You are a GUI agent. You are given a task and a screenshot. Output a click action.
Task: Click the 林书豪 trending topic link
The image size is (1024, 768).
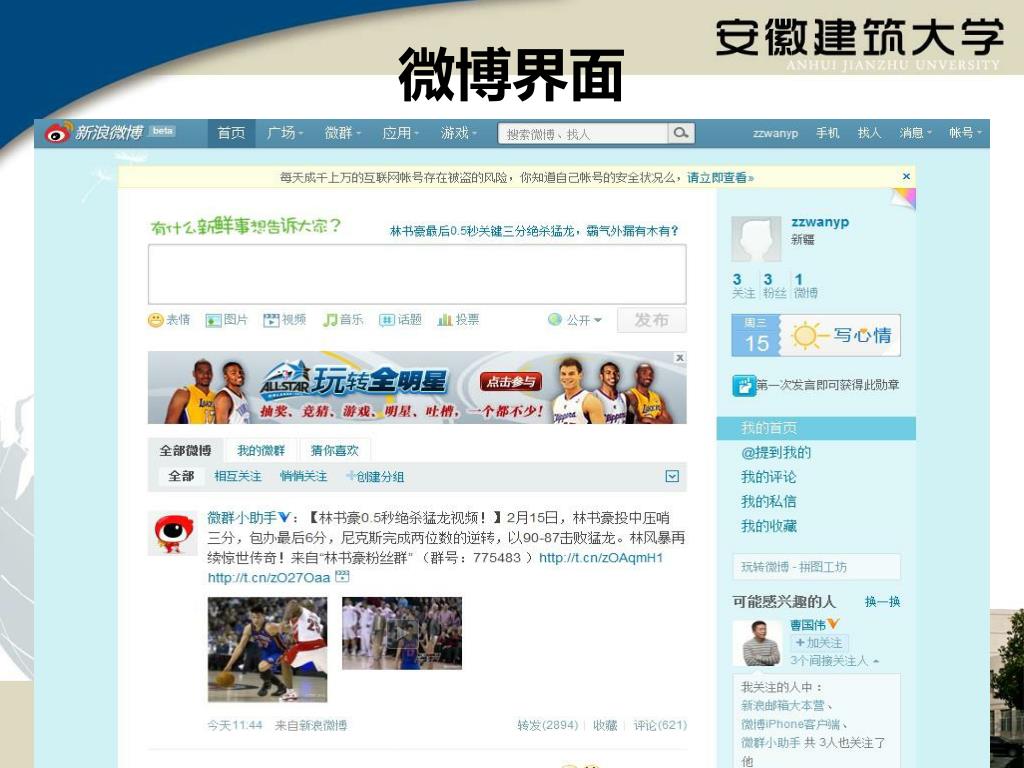534,231
